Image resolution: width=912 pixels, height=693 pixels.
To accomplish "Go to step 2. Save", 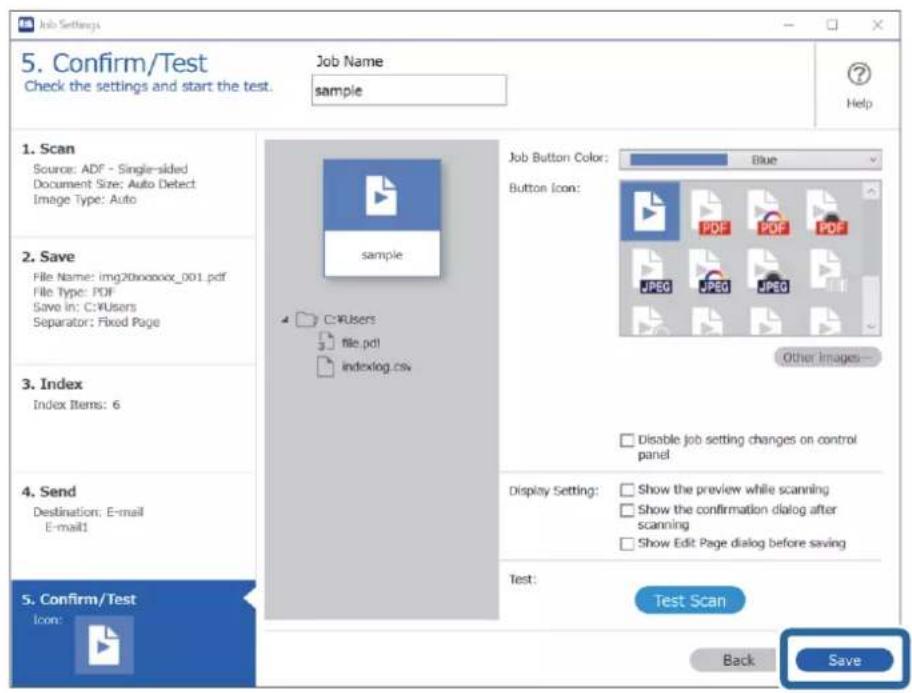I will 133,301.
